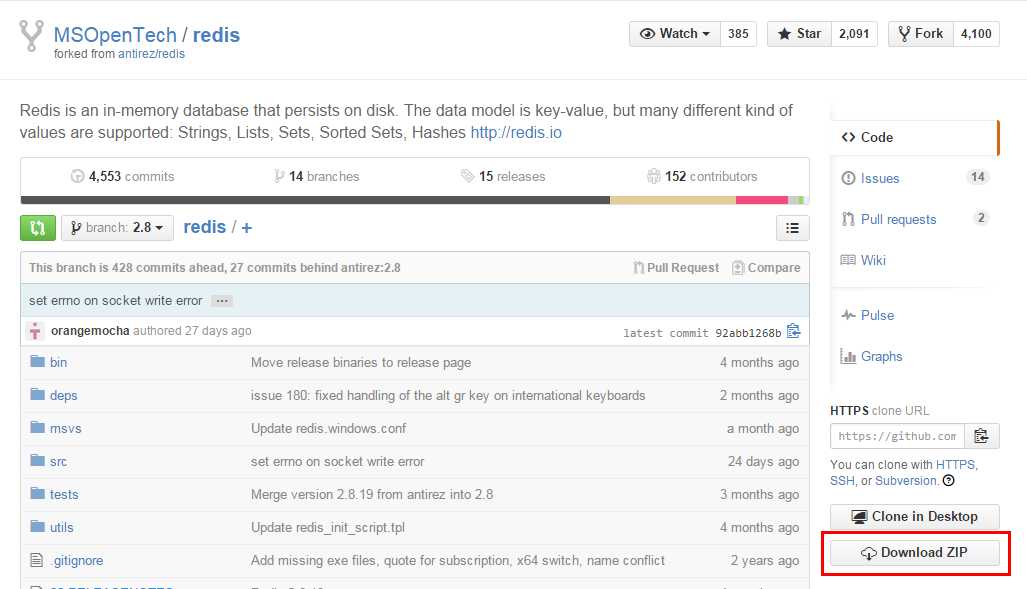This screenshot has height=589, width=1027.
Task: Click the Subversion clone option link
Action: click(x=906, y=481)
